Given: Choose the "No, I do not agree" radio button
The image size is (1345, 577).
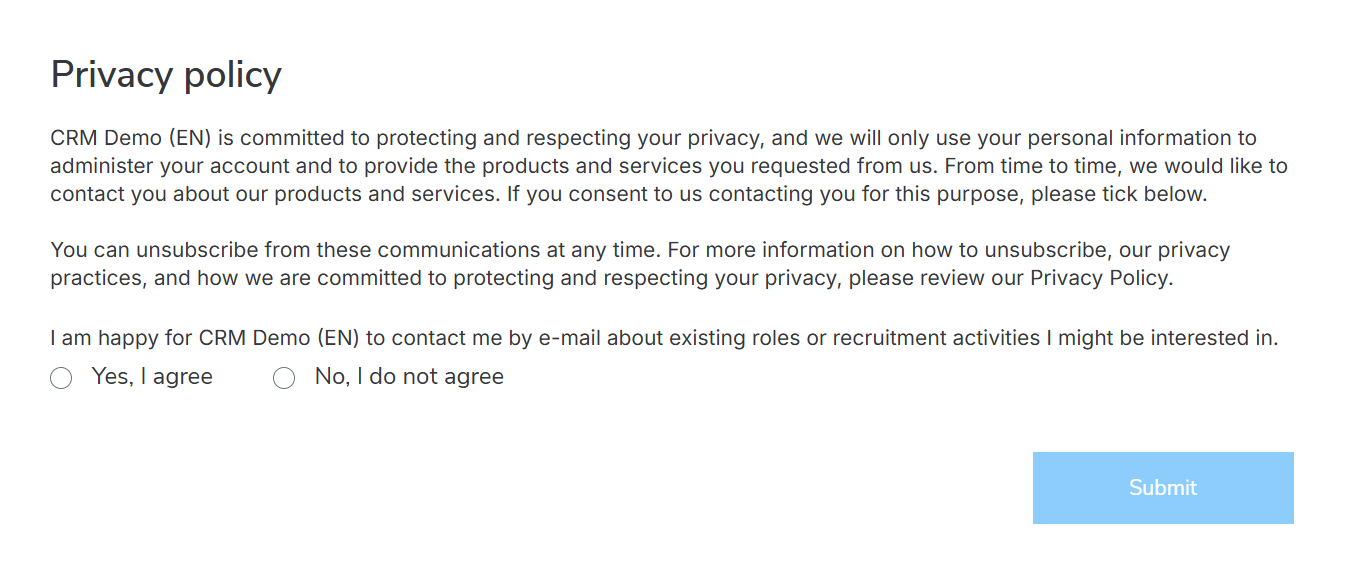Looking at the screenshot, I should click(284, 378).
